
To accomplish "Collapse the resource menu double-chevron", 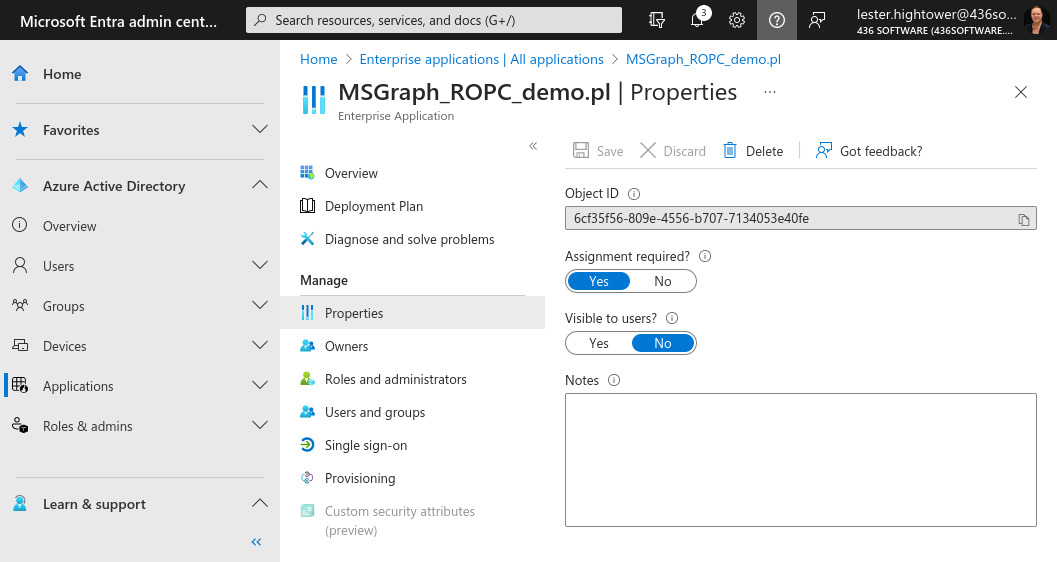I will pos(533,146).
